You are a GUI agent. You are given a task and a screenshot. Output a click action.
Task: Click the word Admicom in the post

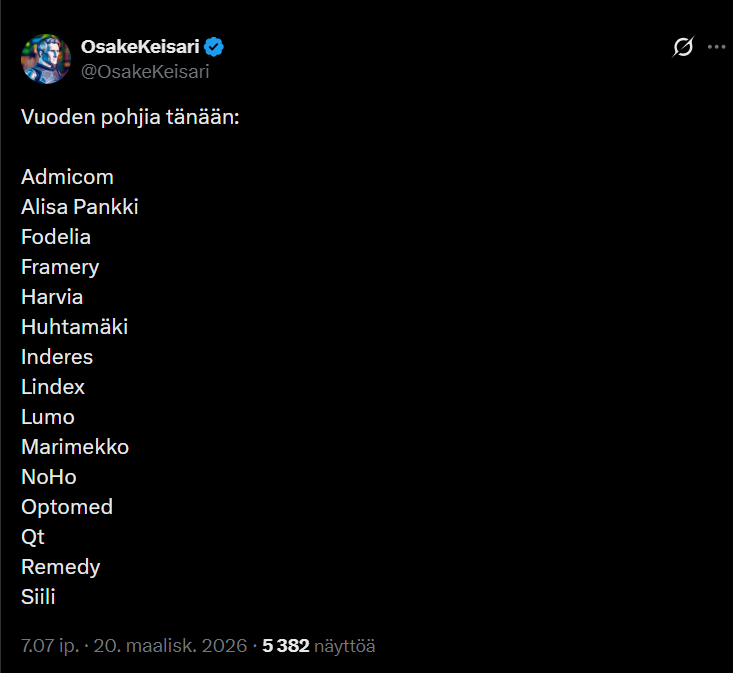[67, 177]
